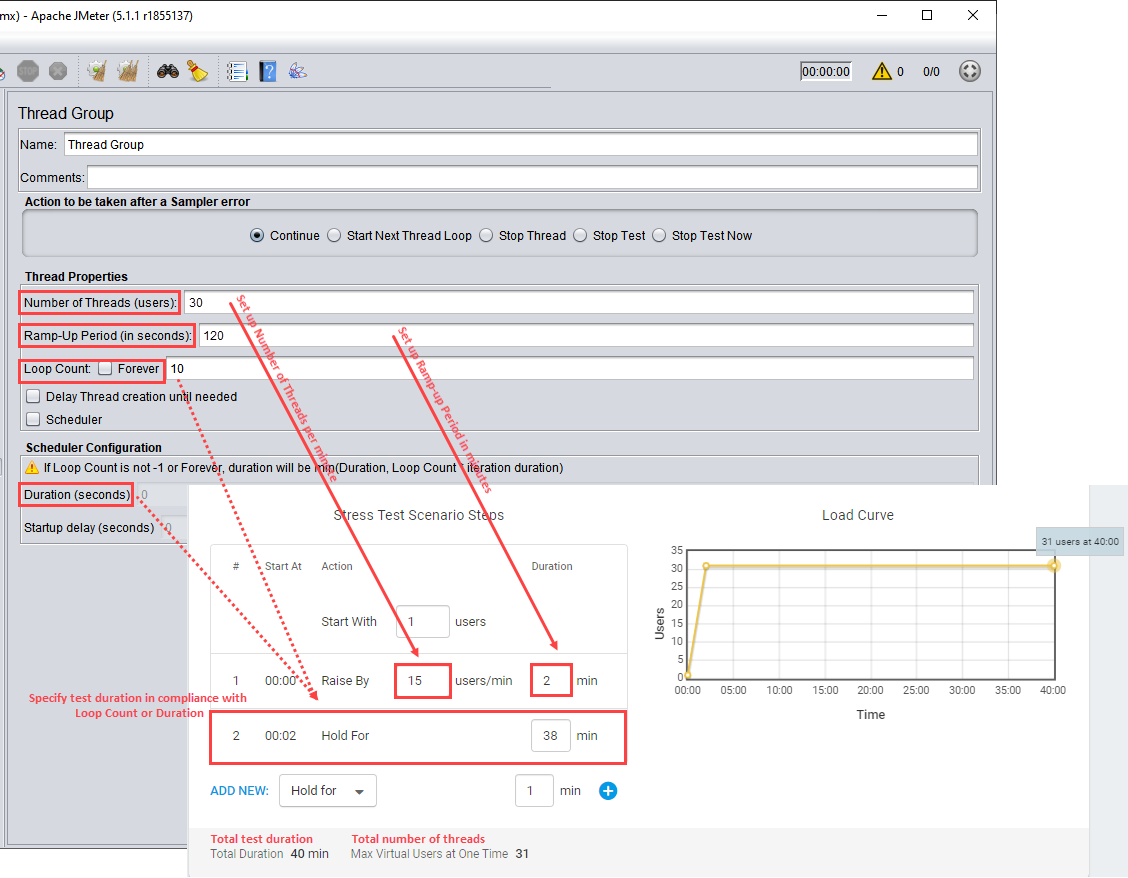Screen dimensions: 1128x878
Task: Click the Stress Test Scenario Steps heading
Action: pos(419,515)
